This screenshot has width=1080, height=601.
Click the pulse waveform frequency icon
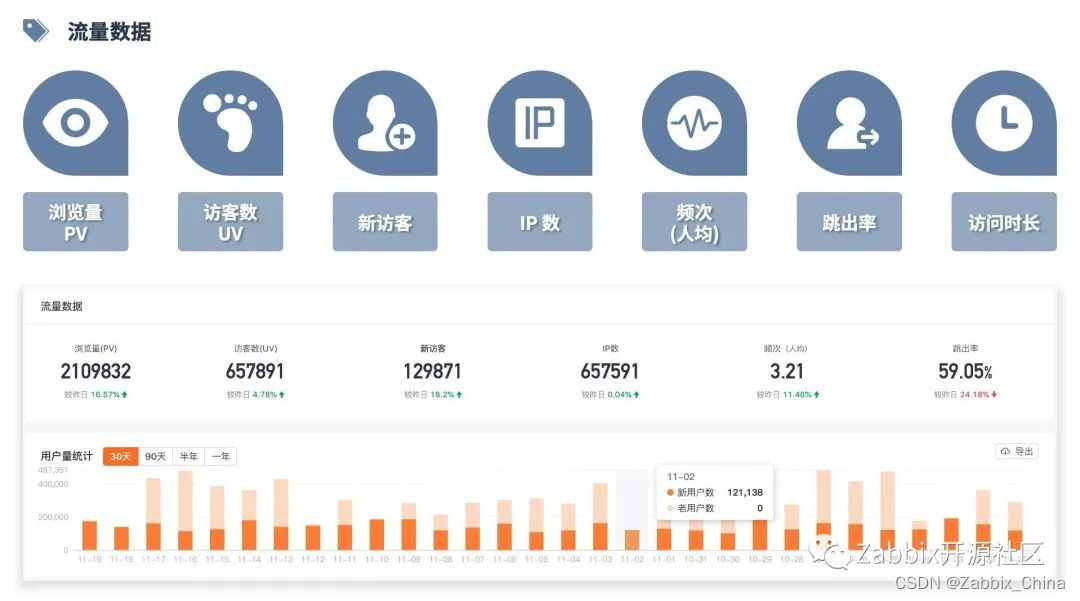pyautogui.click(x=694, y=123)
